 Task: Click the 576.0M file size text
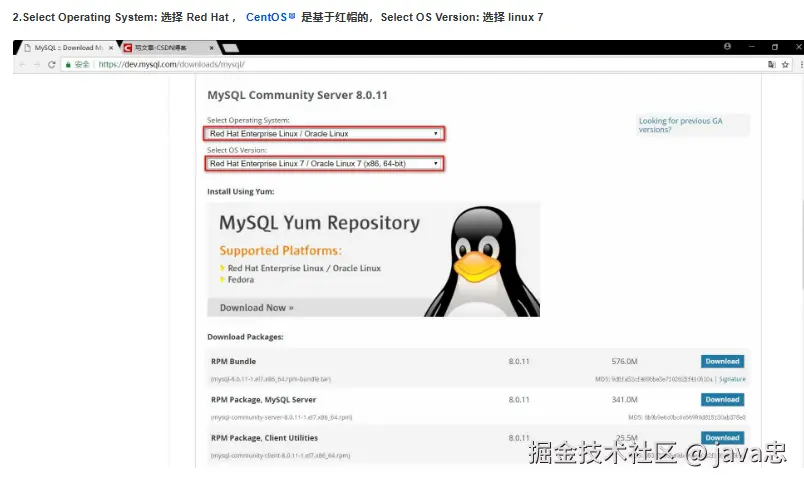pyautogui.click(x=624, y=361)
